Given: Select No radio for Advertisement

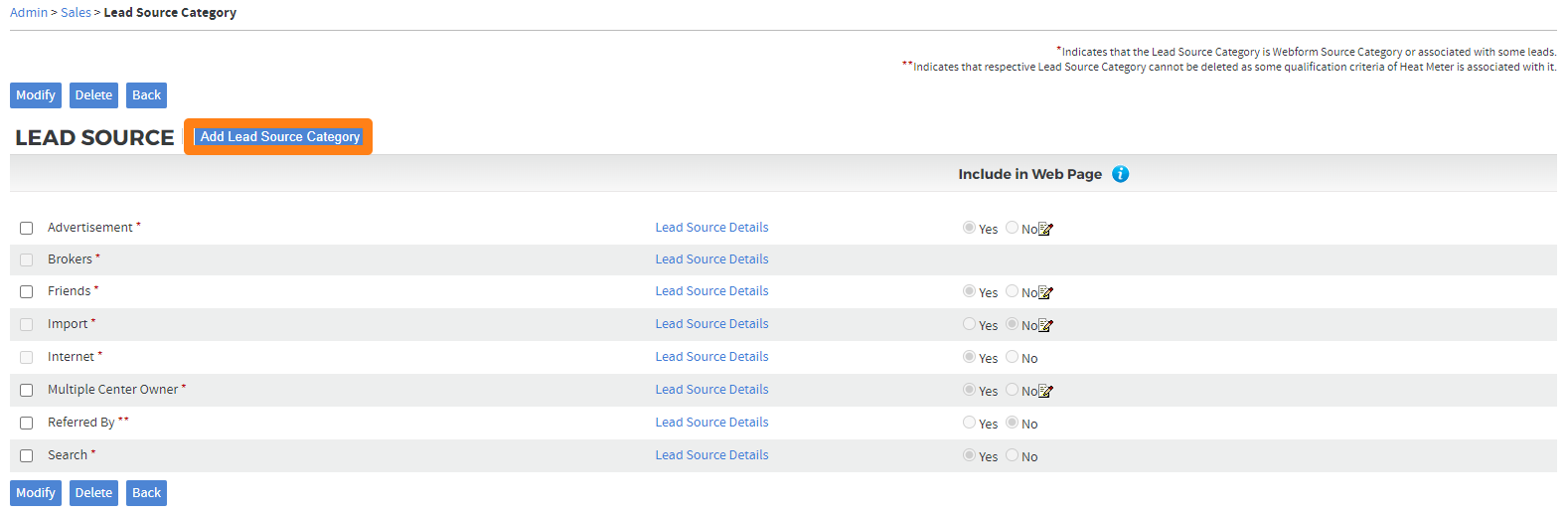Looking at the screenshot, I should click(x=1012, y=228).
